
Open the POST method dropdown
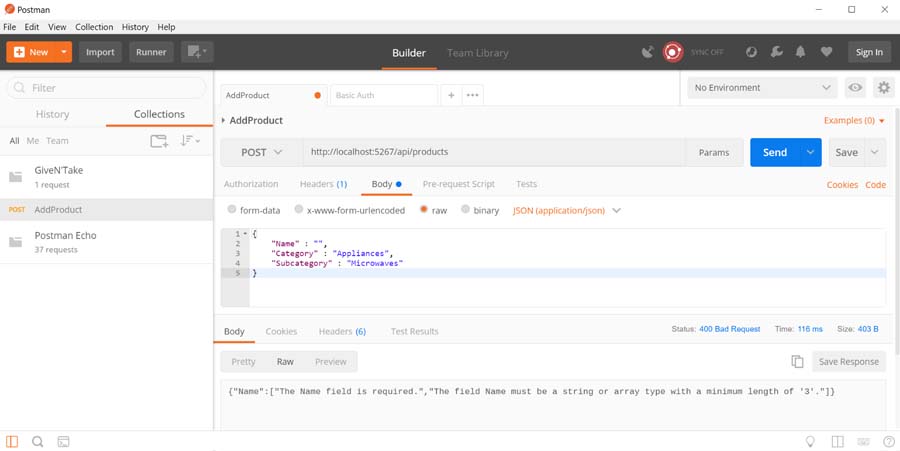tap(261, 152)
